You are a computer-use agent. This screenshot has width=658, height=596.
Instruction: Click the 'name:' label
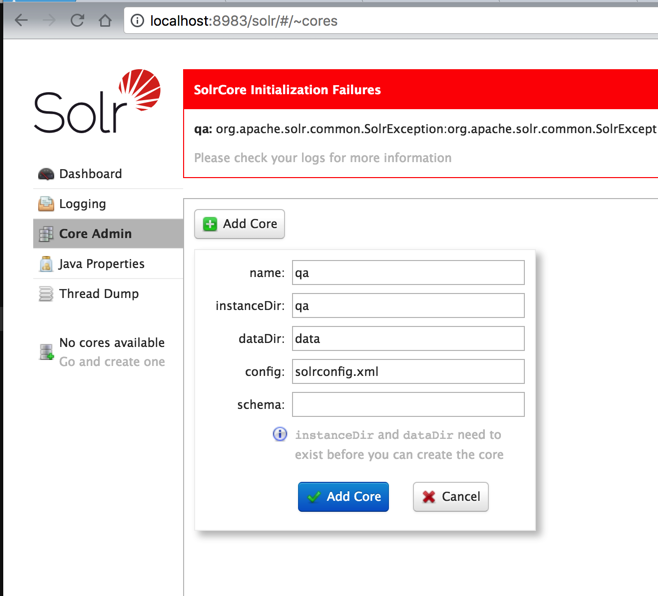267,273
